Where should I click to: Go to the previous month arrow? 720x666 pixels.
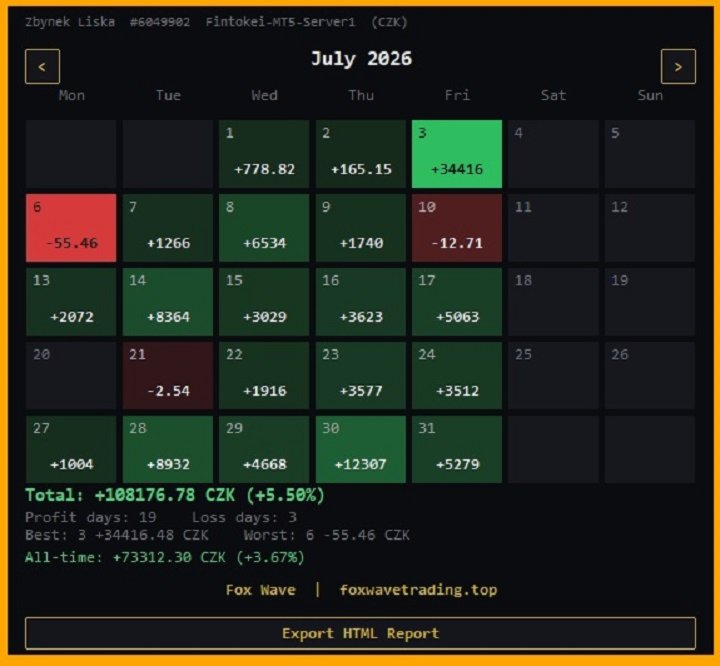coord(42,67)
